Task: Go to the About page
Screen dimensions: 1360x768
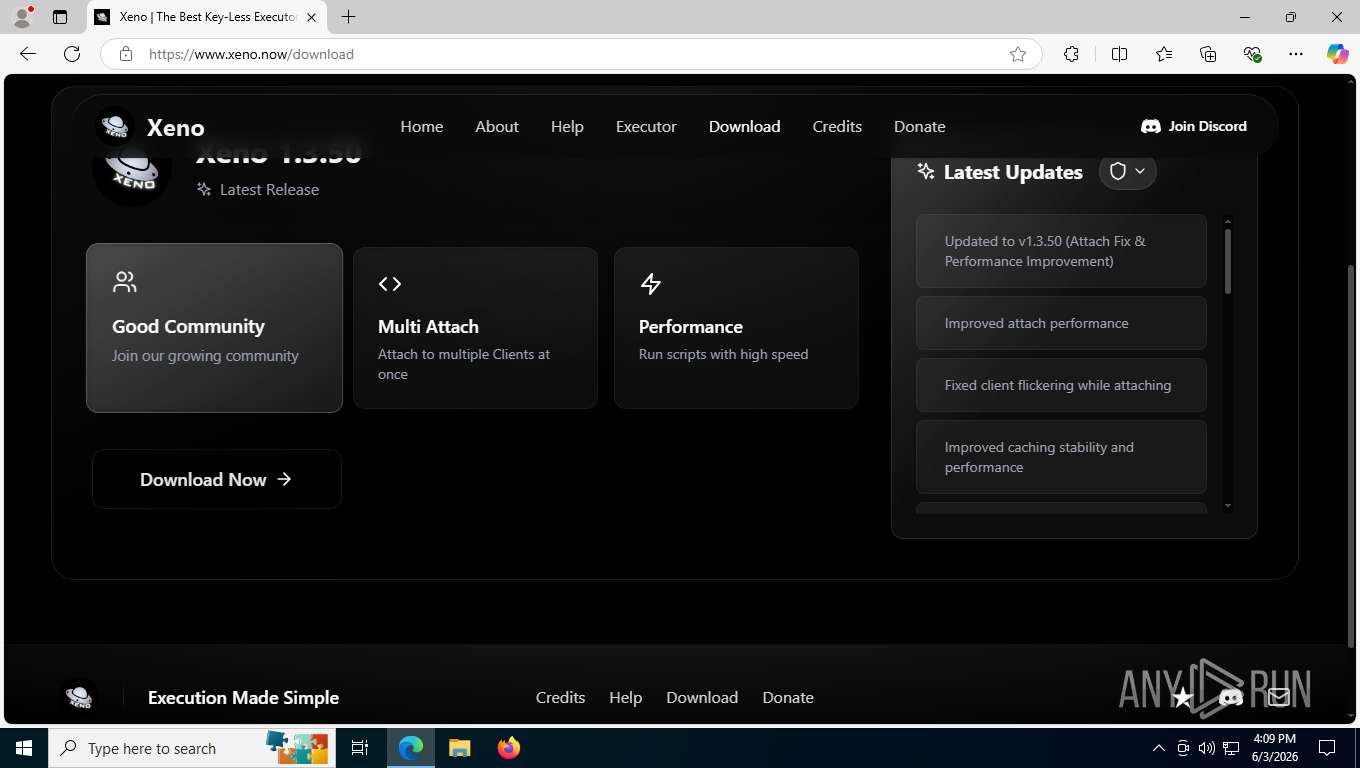Action: pyautogui.click(x=496, y=126)
